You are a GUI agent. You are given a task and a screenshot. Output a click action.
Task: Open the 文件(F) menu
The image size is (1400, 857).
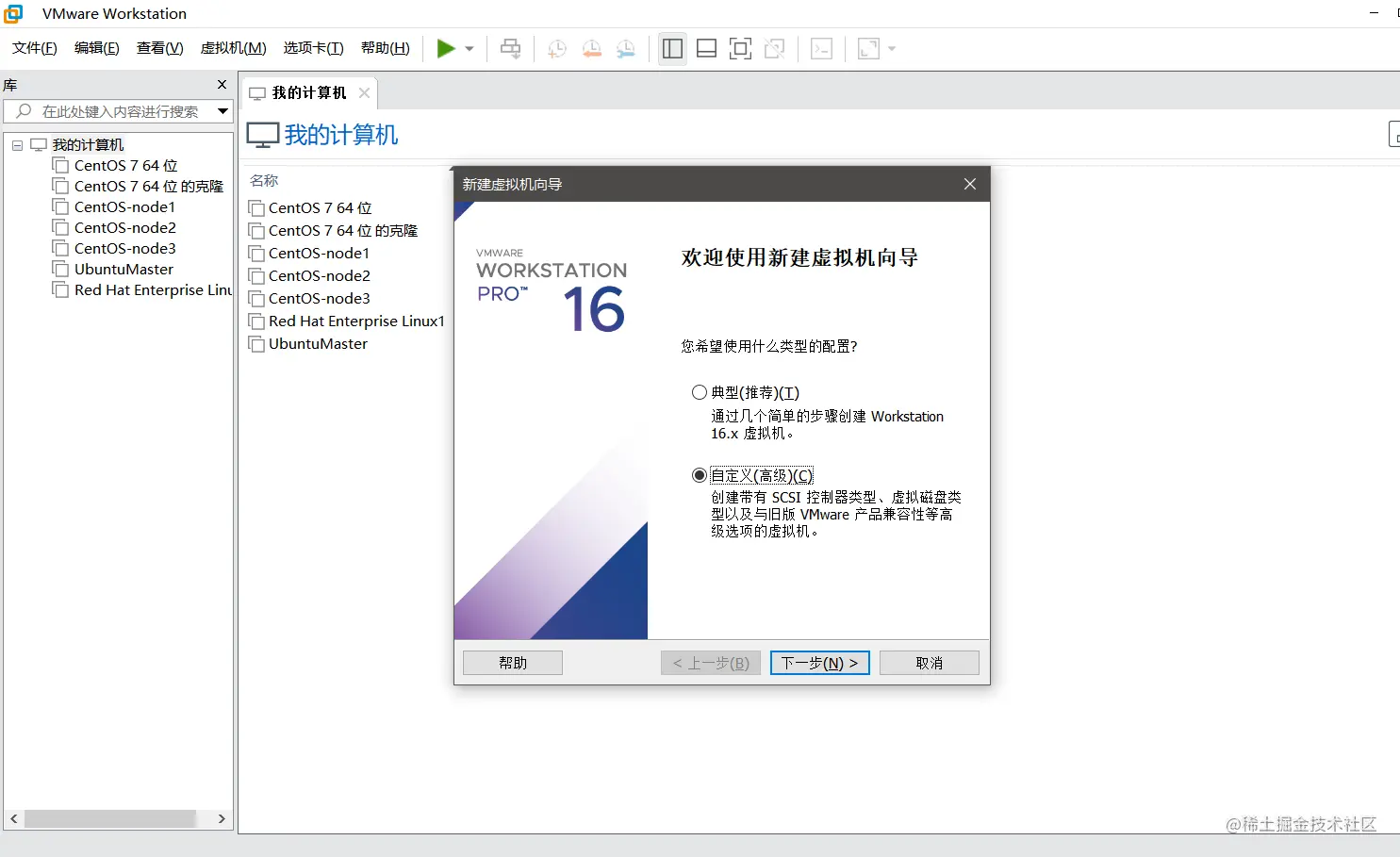coord(35,48)
